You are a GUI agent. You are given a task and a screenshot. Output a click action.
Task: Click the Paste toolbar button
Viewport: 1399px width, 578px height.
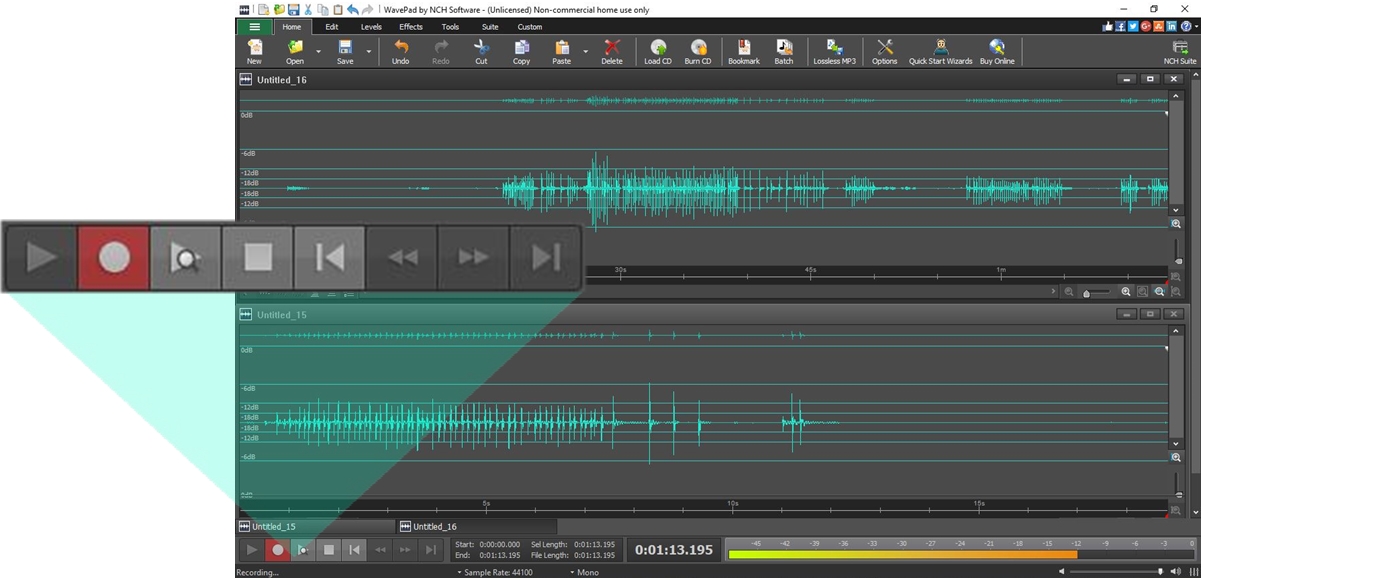[x=562, y=52]
